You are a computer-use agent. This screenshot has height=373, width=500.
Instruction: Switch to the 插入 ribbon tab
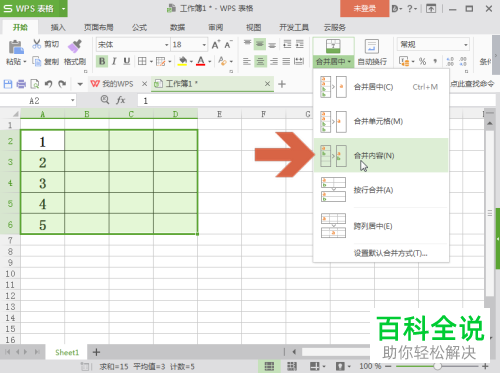(x=58, y=27)
